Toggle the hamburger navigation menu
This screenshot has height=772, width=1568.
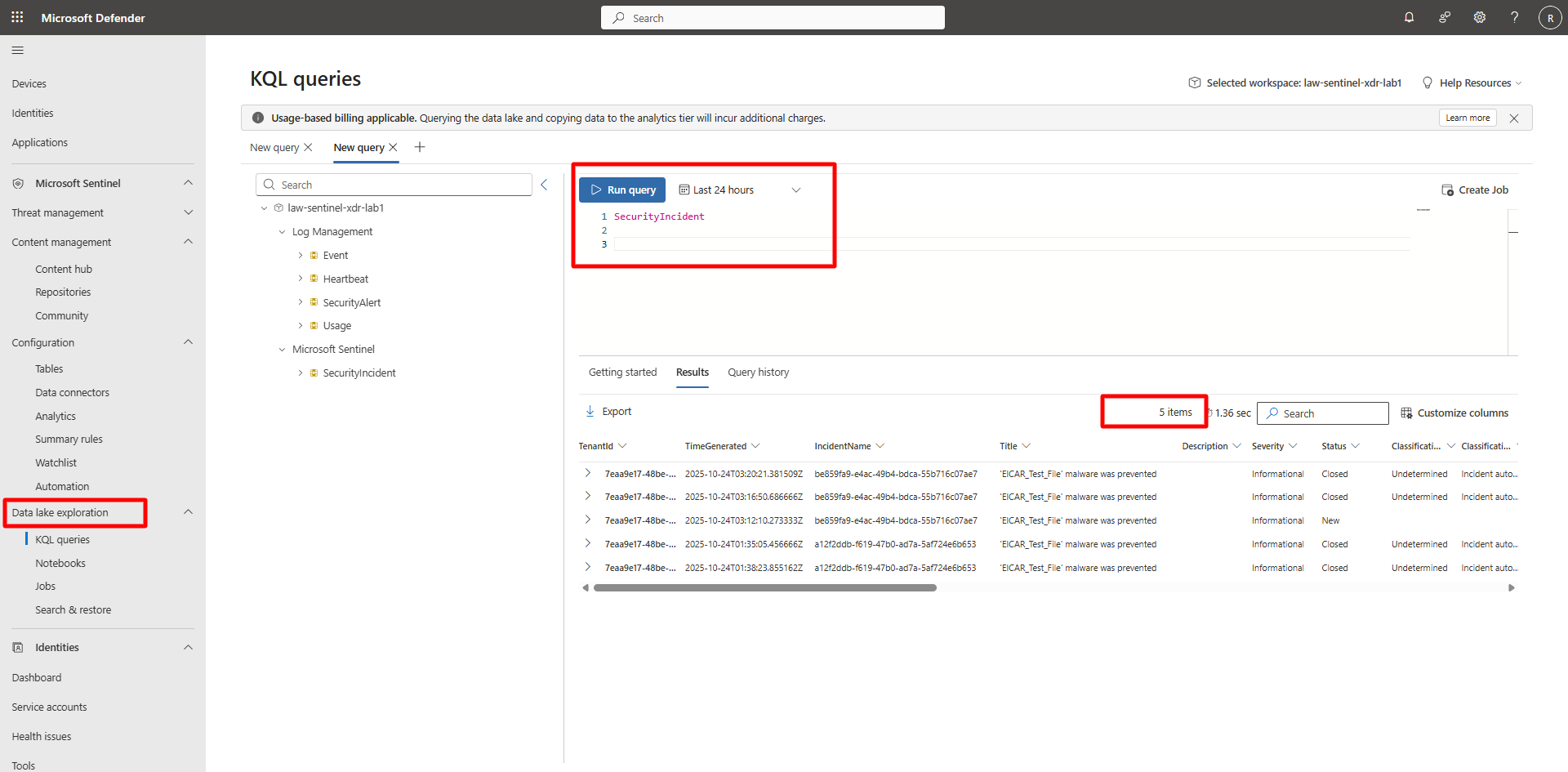17,51
